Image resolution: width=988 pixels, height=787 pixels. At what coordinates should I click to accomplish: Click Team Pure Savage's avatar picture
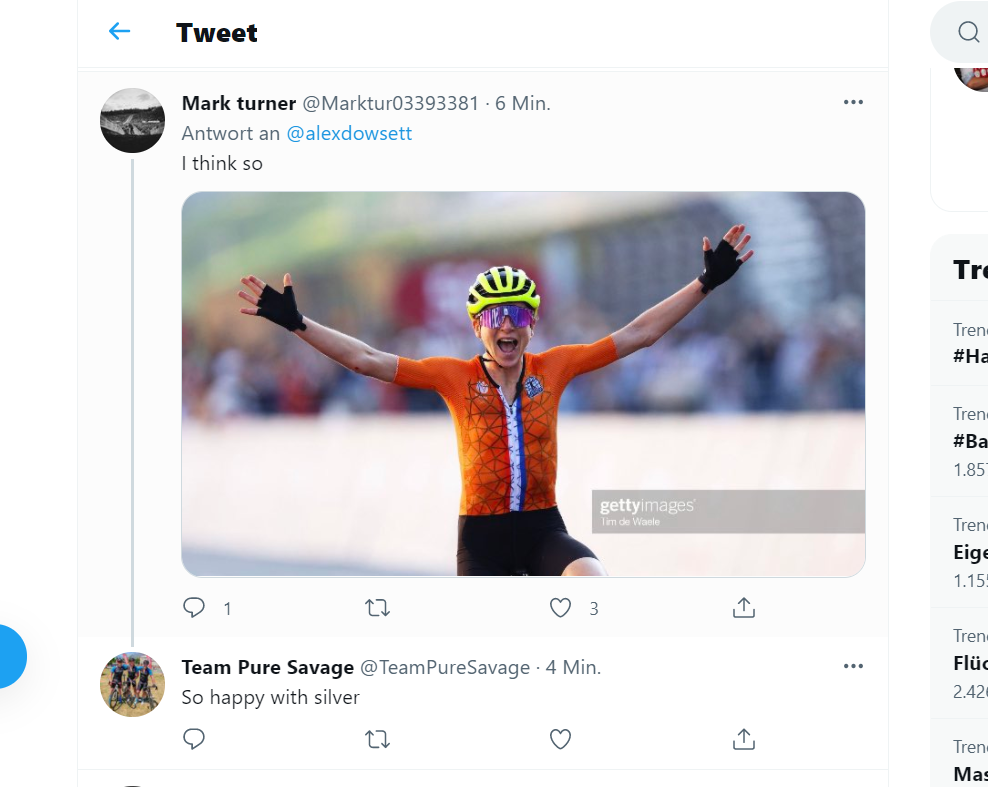(x=132, y=684)
